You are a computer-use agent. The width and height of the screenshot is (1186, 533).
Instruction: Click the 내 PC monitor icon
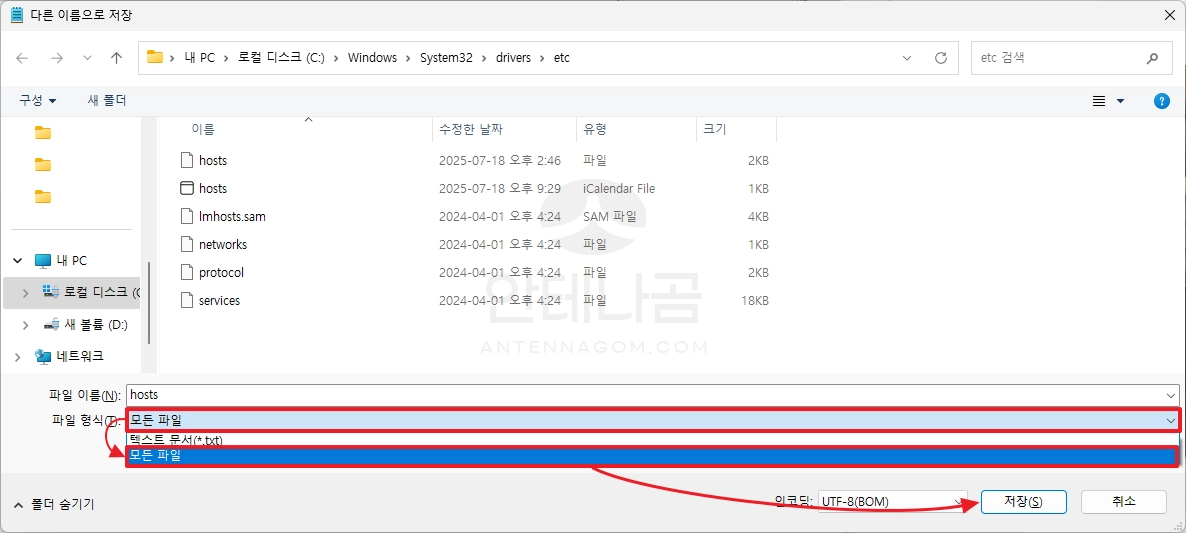pos(42,260)
